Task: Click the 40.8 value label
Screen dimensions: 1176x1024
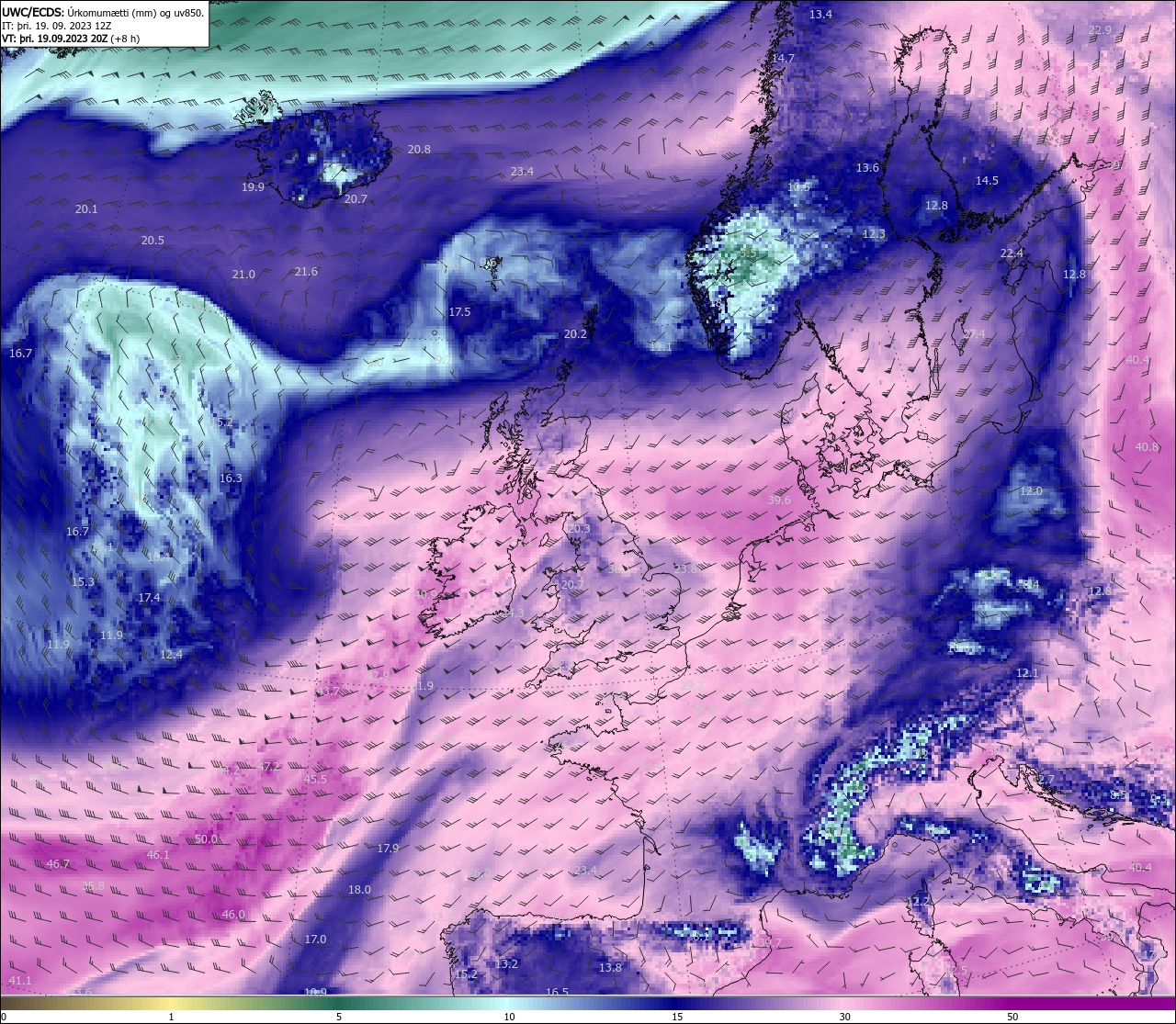Action: point(1147,447)
